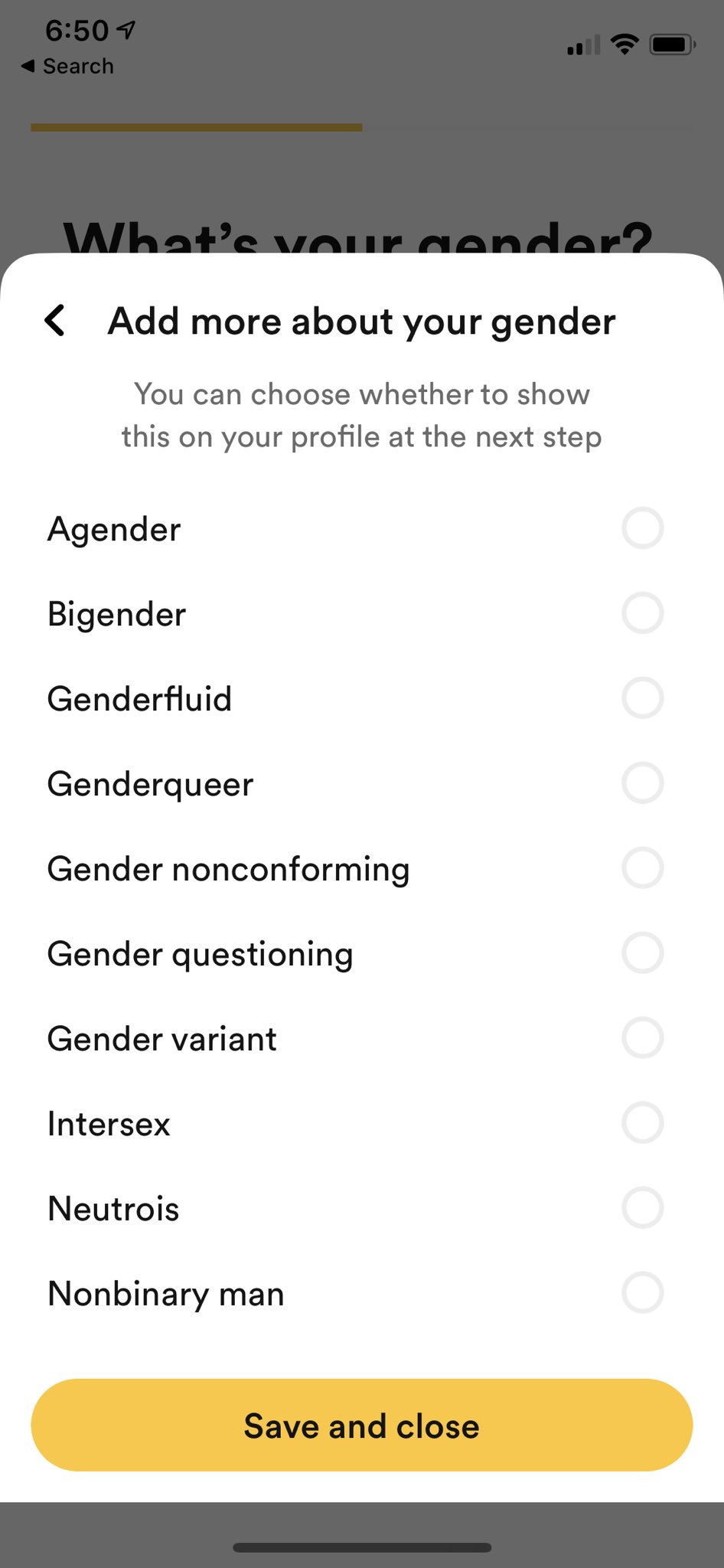Viewport: 724px width, 1568px height.
Task: Tap the Search back link in status bar
Action: pyautogui.click(x=68, y=67)
